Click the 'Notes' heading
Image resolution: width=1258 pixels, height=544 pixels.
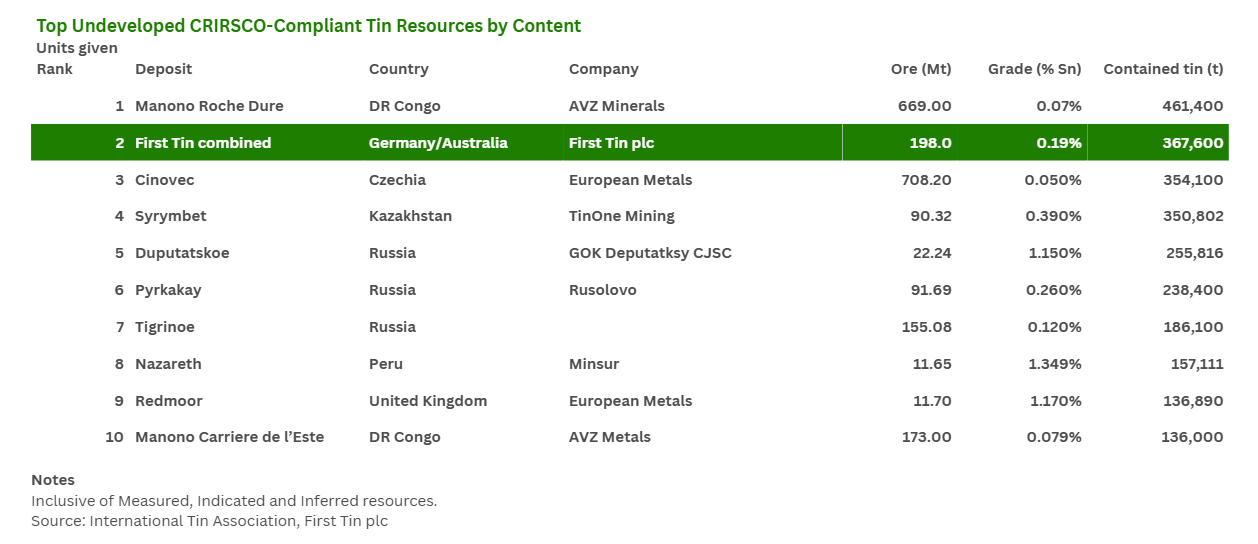click(53, 480)
